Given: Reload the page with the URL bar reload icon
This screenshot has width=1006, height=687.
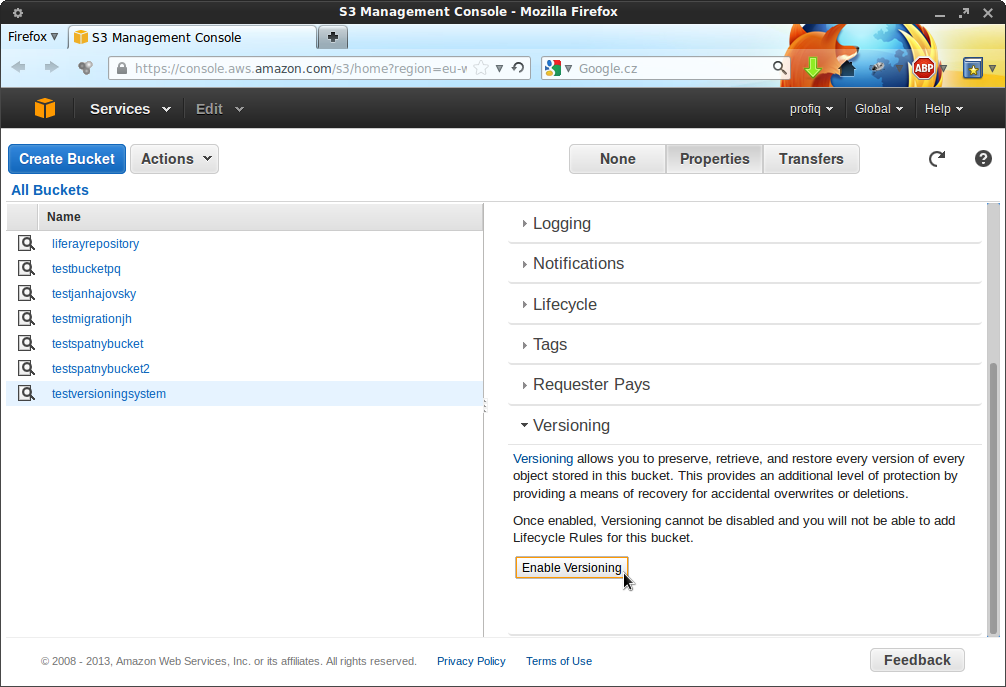Looking at the screenshot, I should [x=518, y=67].
